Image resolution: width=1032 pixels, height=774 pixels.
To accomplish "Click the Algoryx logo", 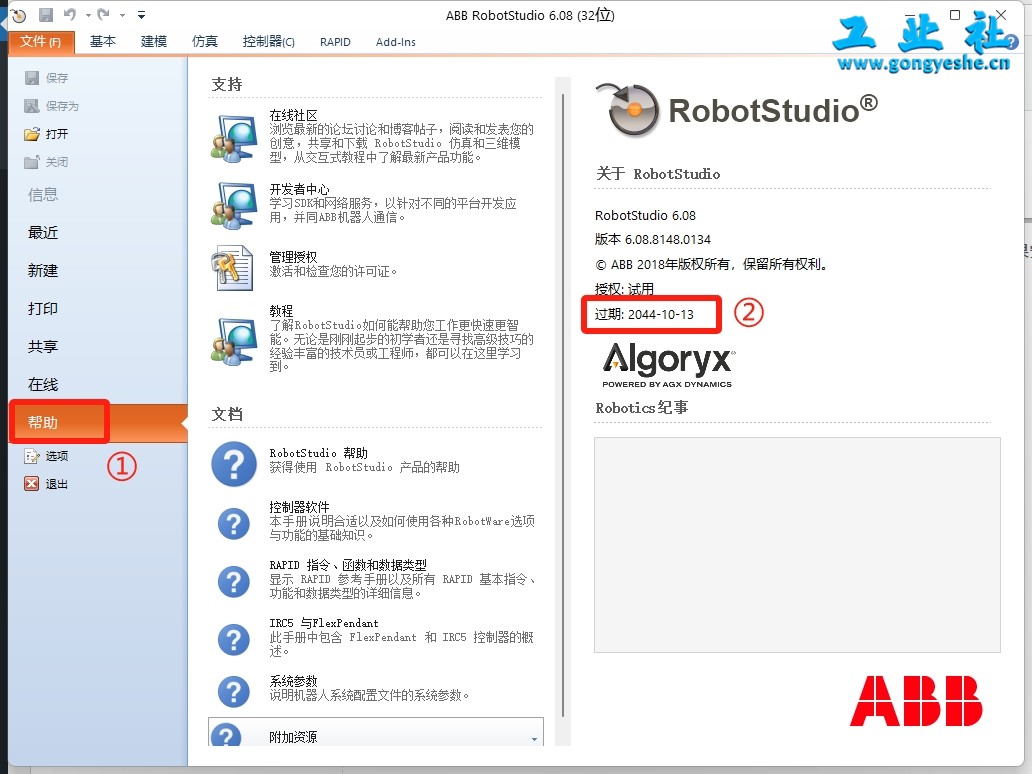I will [x=668, y=364].
